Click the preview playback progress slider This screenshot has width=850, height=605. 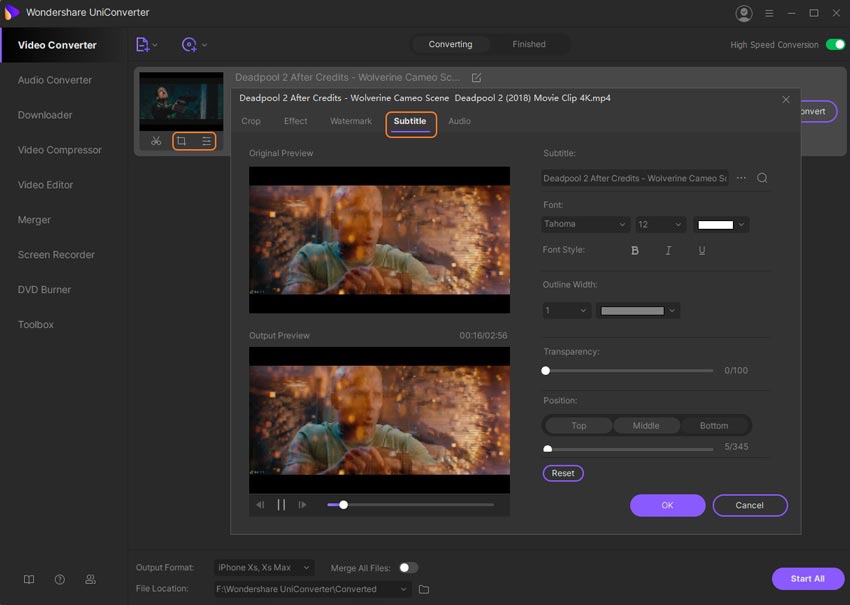[x=410, y=505]
